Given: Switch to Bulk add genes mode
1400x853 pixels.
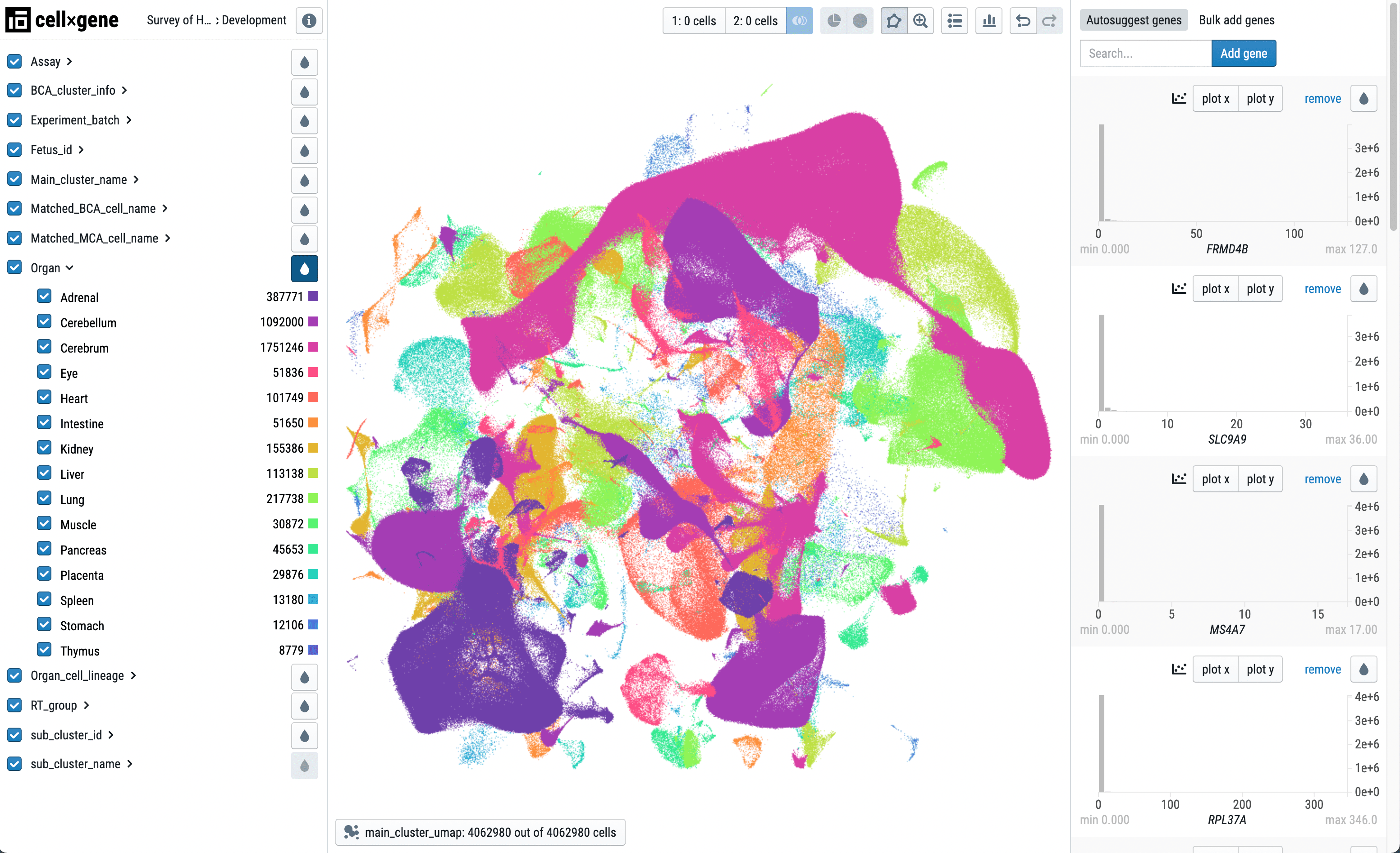Looking at the screenshot, I should [1236, 19].
